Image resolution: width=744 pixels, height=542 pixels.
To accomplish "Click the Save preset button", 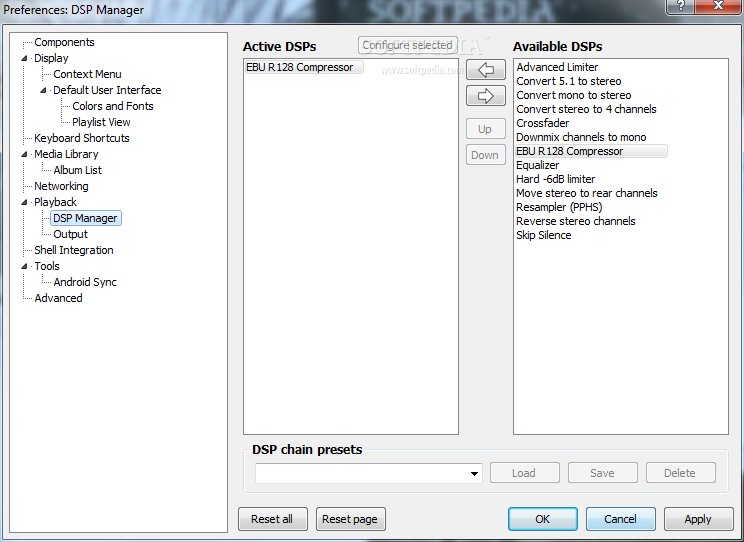I will [x=603, y=473].
